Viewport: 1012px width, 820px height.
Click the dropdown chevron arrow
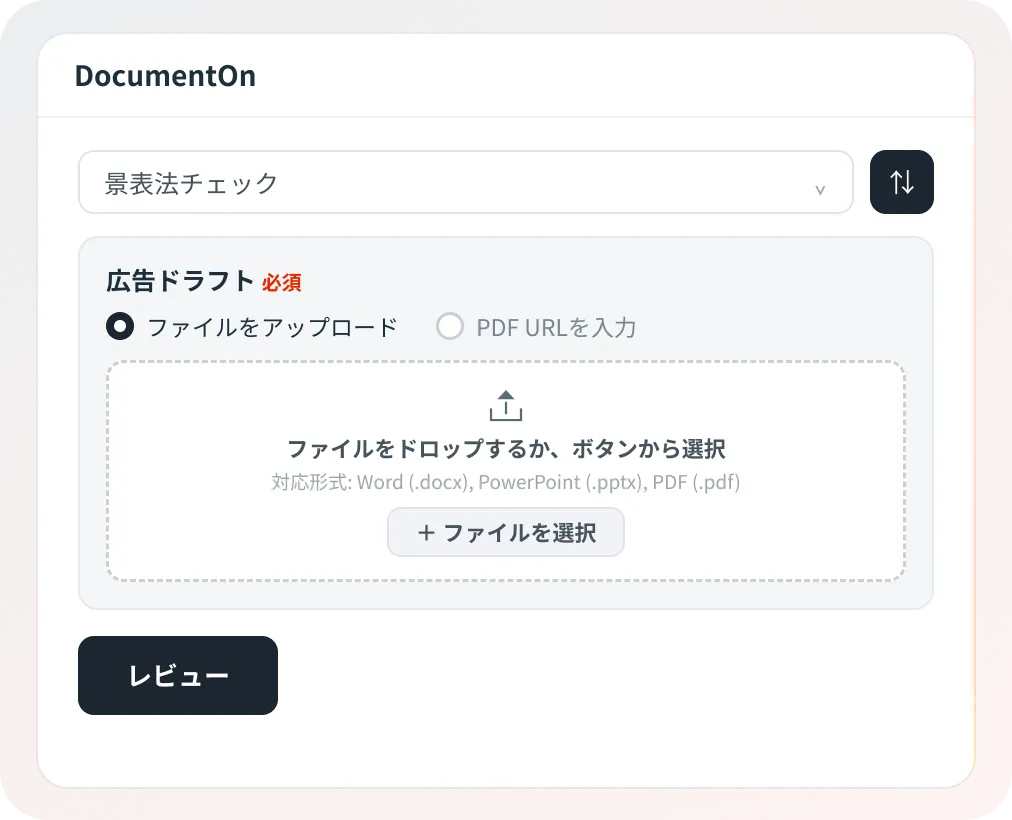820,190
